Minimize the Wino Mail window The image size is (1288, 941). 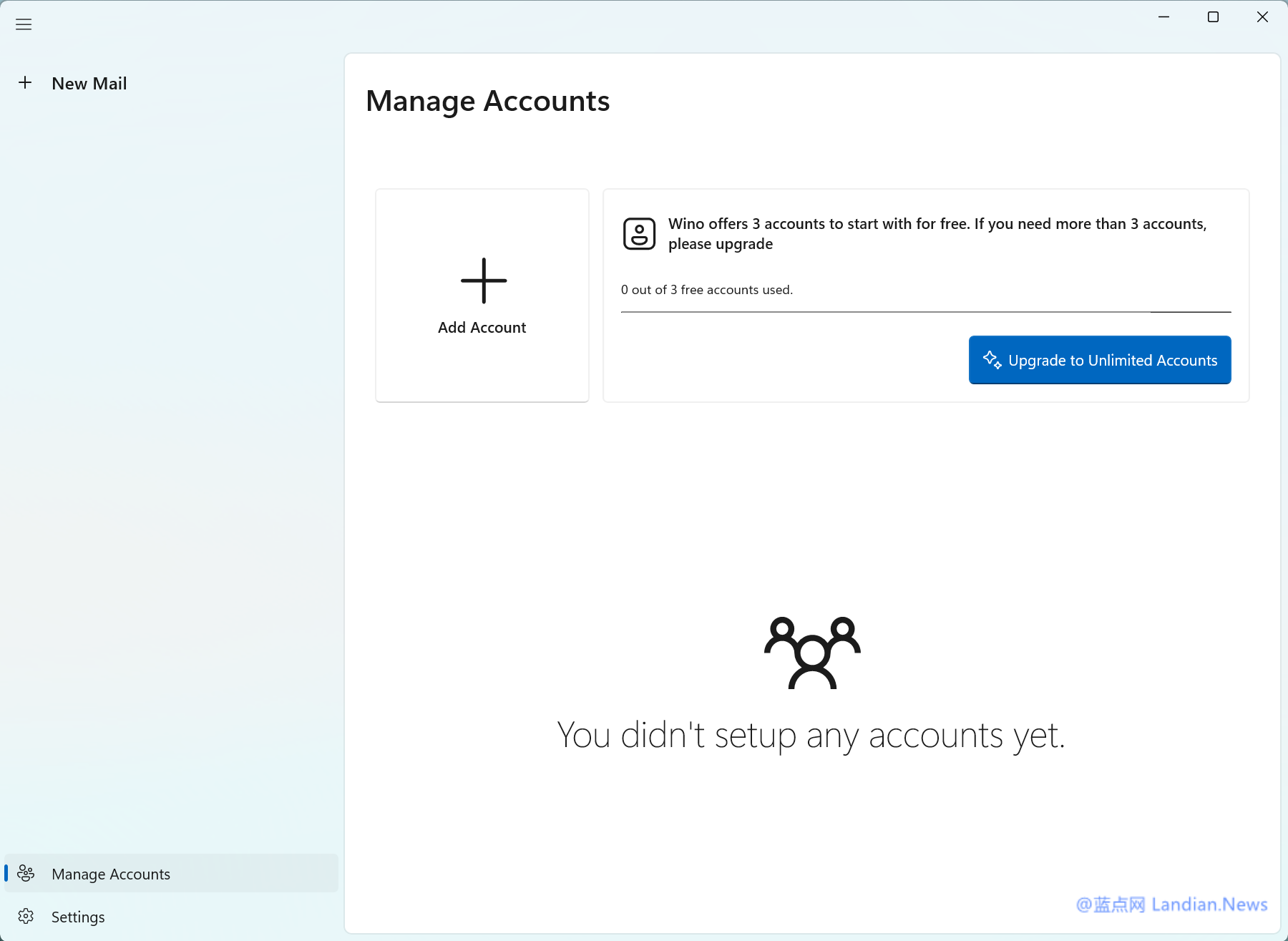coord(1164,17)
